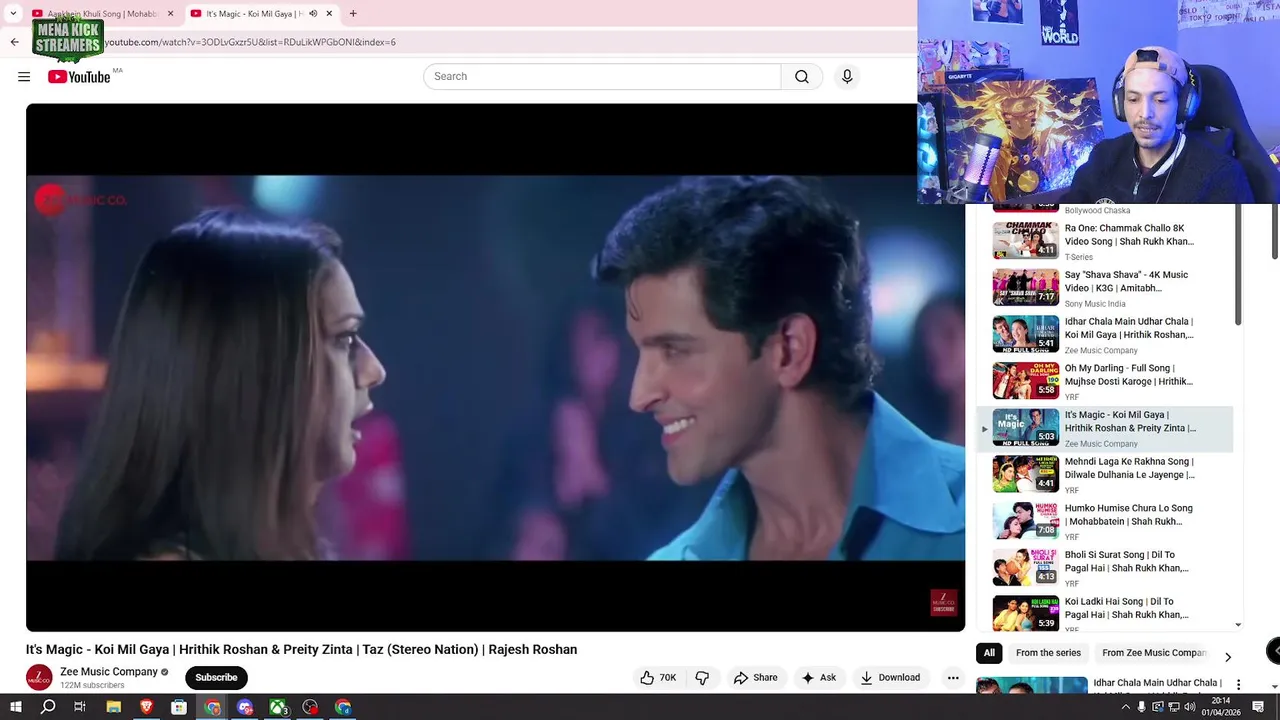
Task: Open the second Chrome profile taskbar icon
Action: (x=344, y=707)
